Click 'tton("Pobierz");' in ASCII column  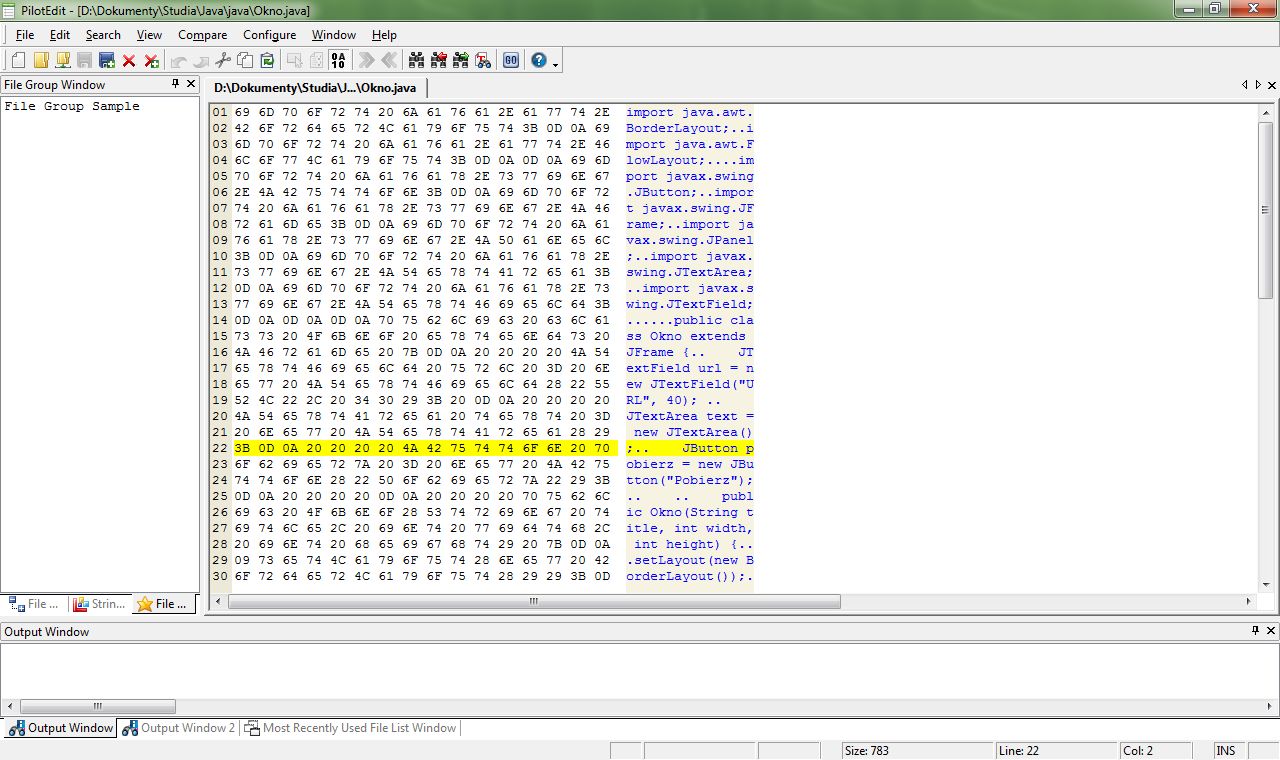click(690, 480)
